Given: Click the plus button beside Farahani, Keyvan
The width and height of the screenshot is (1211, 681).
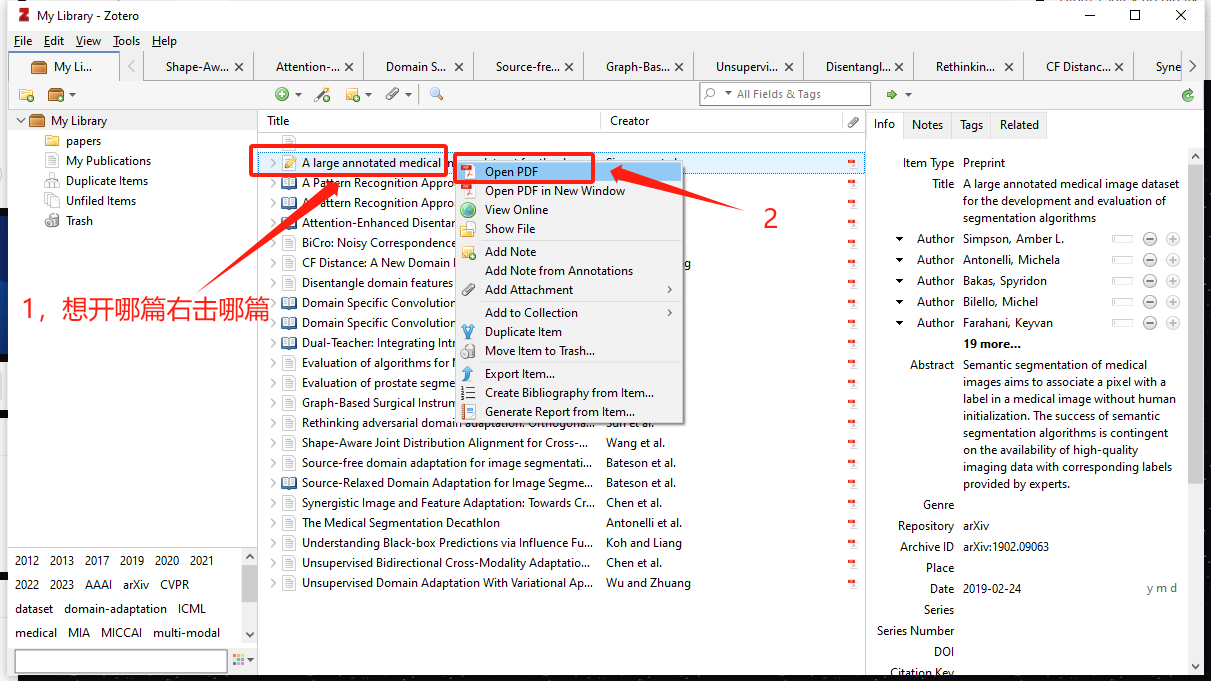Looking at the screenshot, I should click(1173, 323).
